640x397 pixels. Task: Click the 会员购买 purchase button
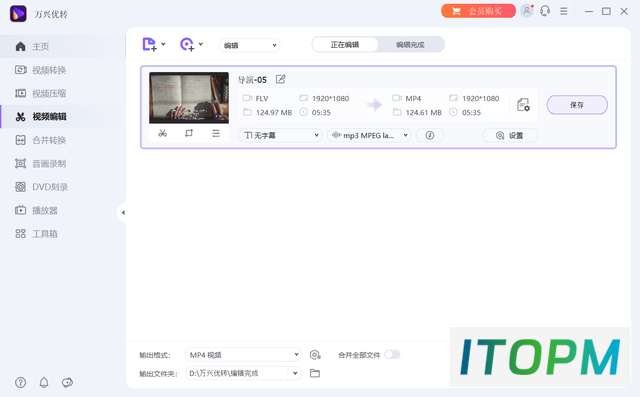tap(478, 11)
